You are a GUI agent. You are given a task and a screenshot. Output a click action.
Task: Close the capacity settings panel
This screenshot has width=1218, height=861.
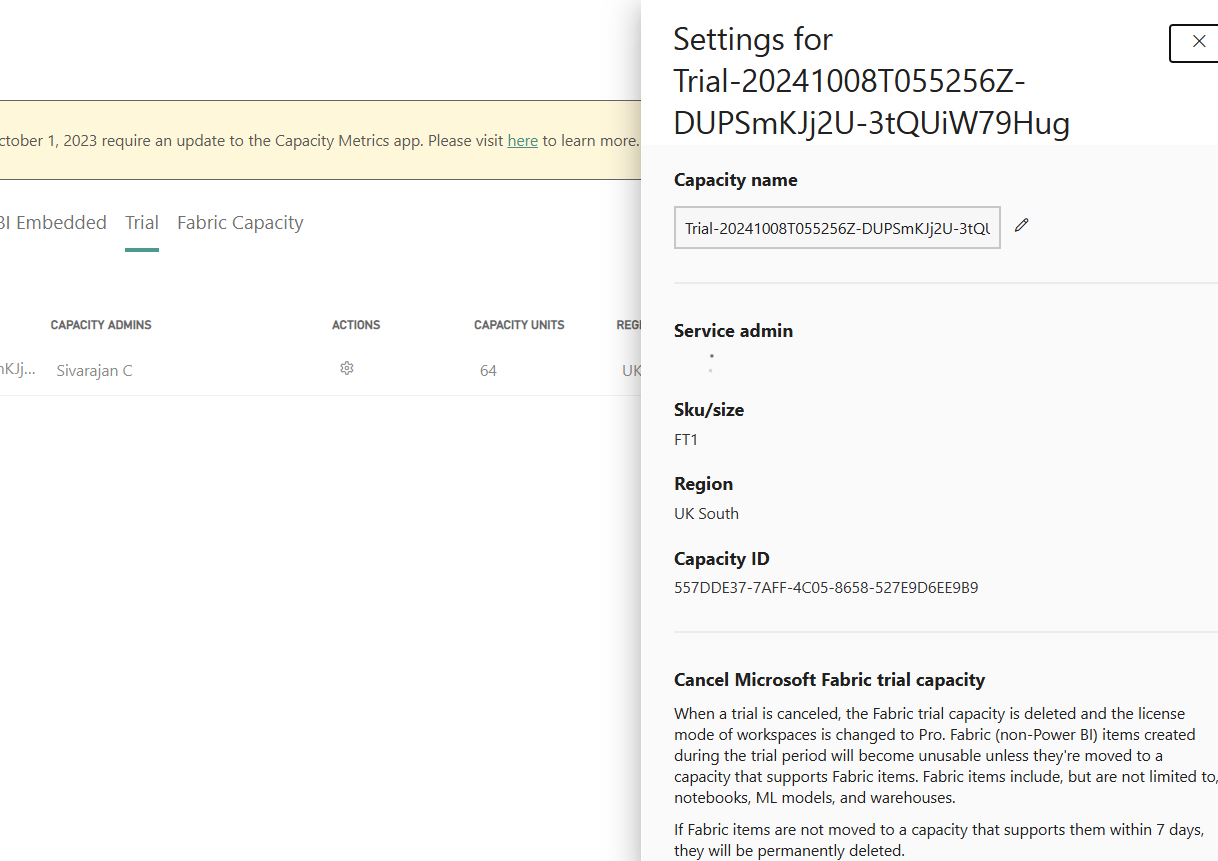(x=1198, y=42)
